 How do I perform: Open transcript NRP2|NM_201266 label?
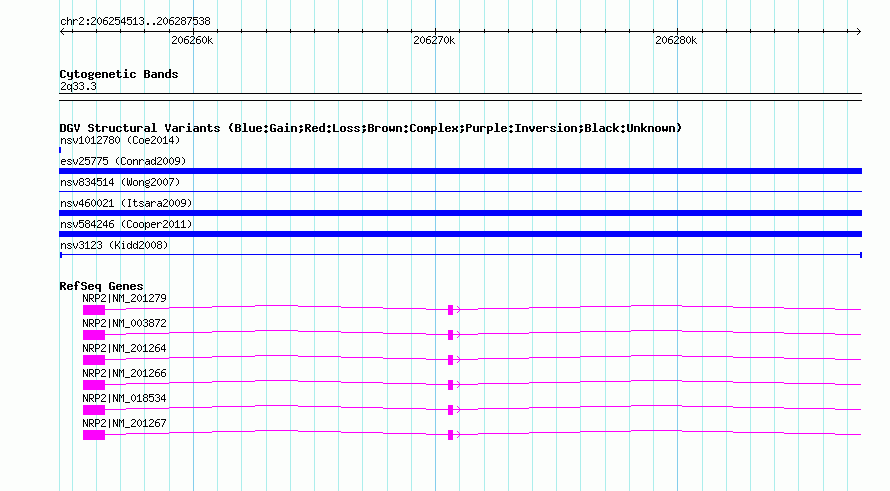pos(124,374)
